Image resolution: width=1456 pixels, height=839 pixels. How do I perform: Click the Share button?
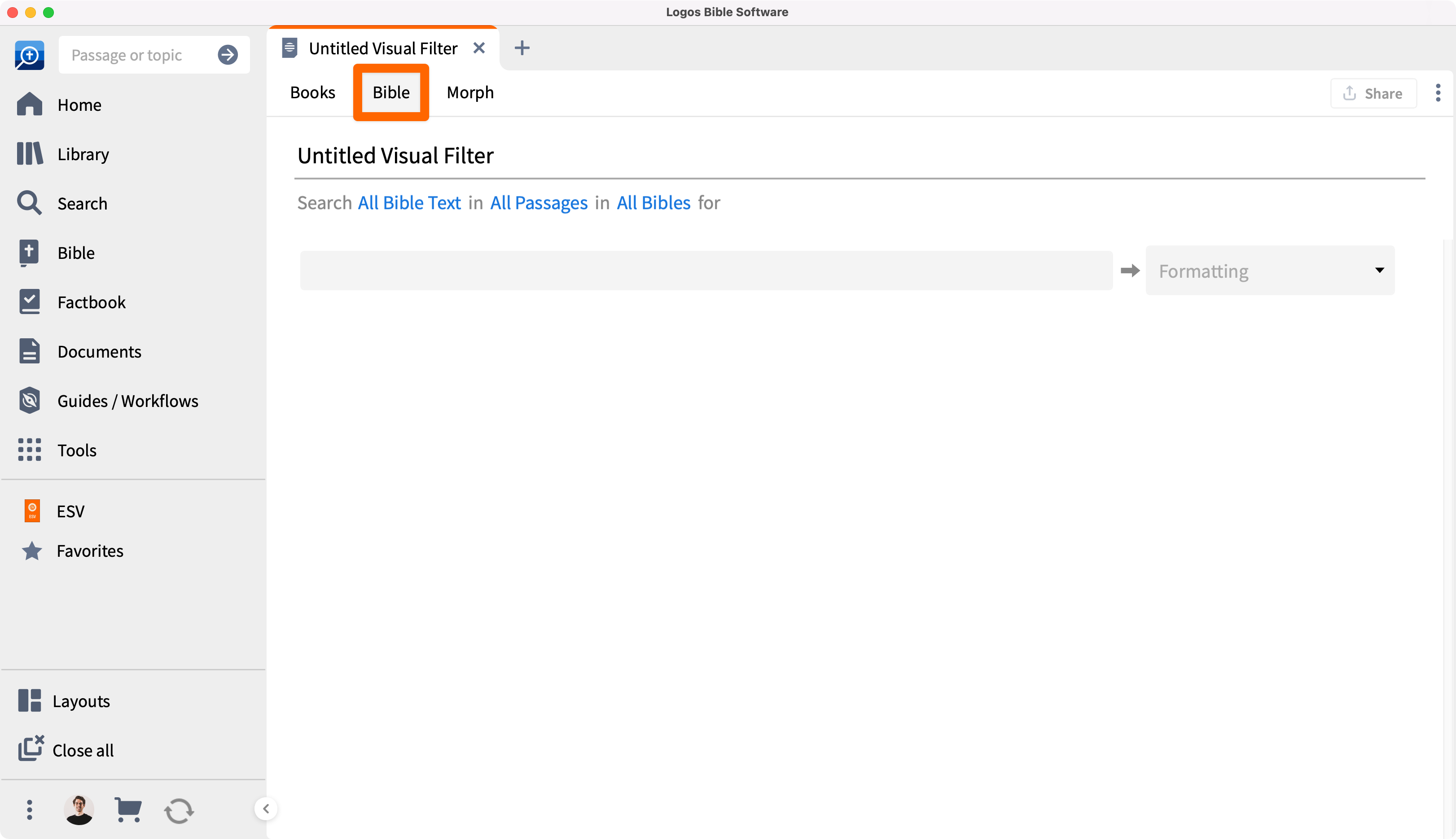pyautogui.click(x=1373, y=93)
